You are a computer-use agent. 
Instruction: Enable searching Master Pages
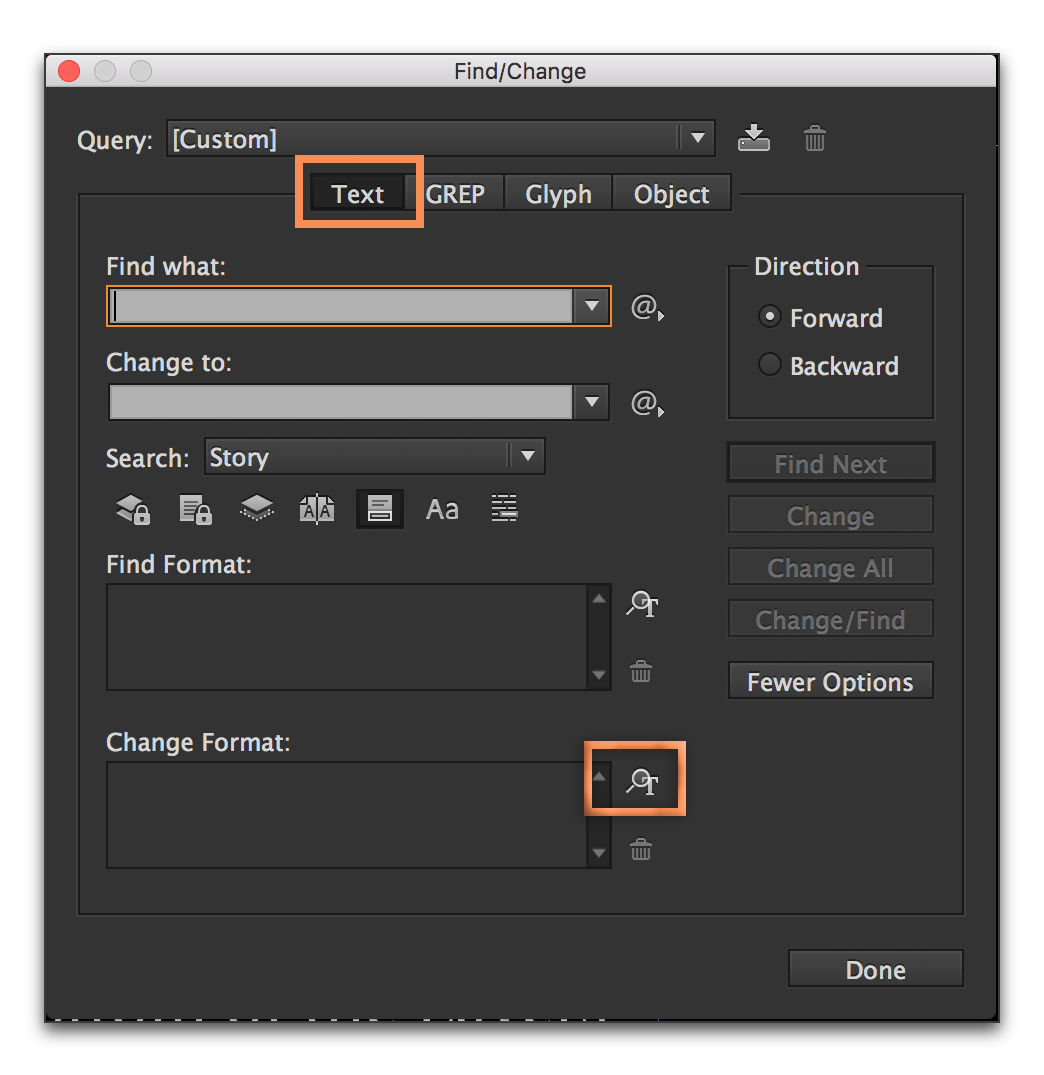point(317,508)
